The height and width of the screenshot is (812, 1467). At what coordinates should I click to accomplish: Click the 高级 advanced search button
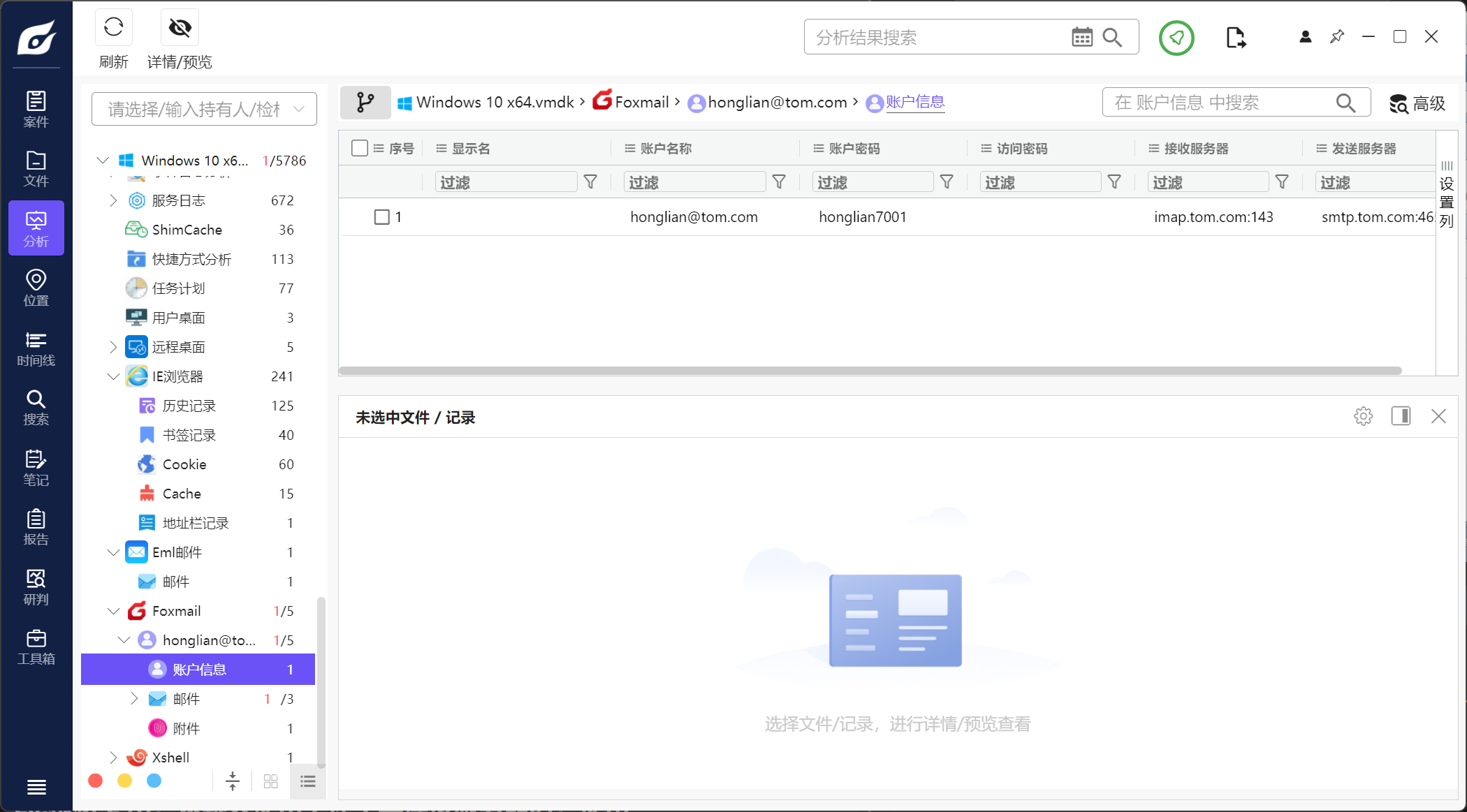1417,103
